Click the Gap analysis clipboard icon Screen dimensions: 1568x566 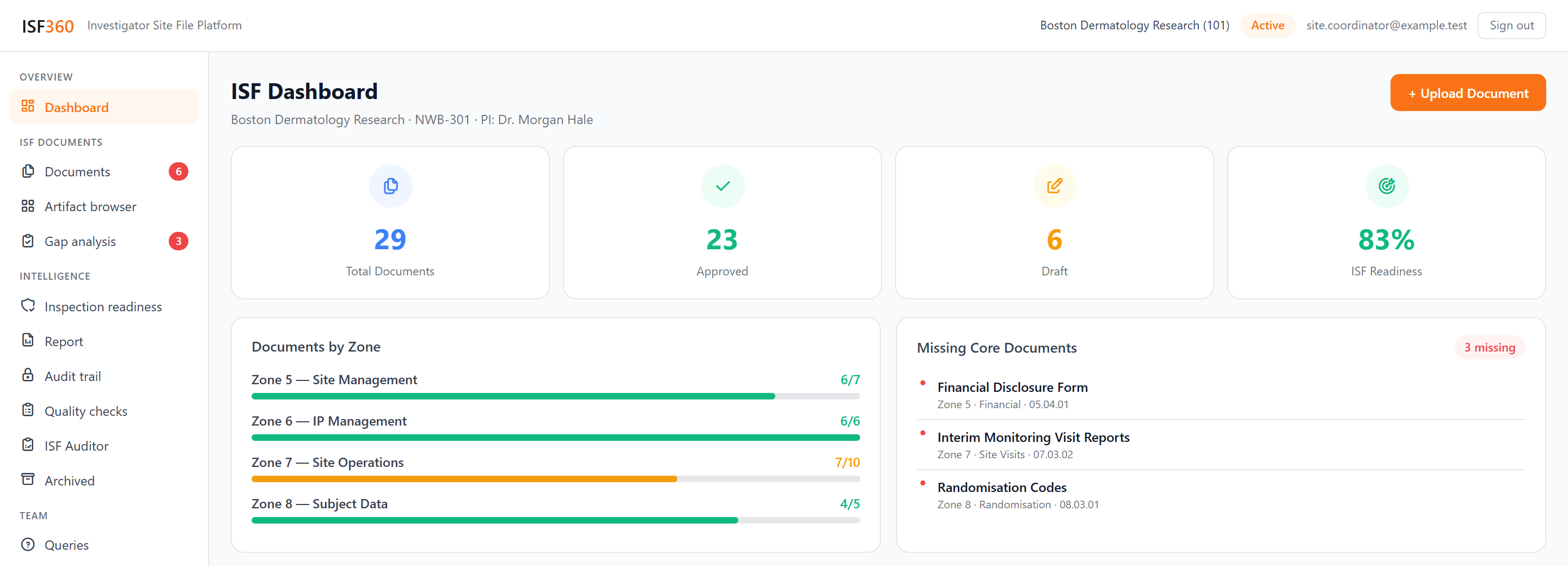pyautogui.click(x=27, y=241)
